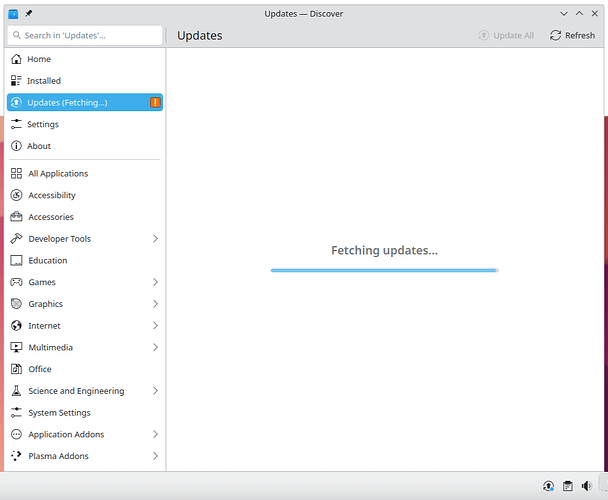Open the Graphics category label
The width and height of the screenshot is (608, 500).
point(45,304)
